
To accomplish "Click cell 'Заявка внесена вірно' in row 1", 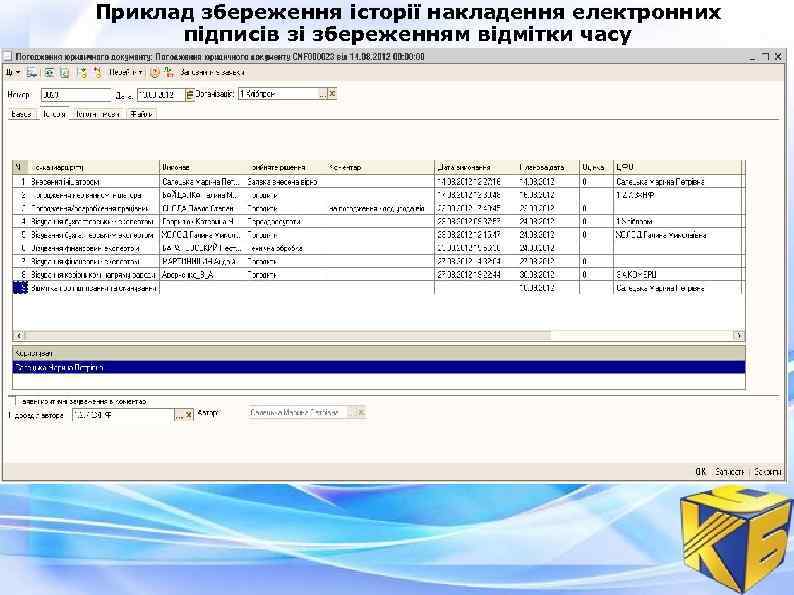I will coord(286,181).
